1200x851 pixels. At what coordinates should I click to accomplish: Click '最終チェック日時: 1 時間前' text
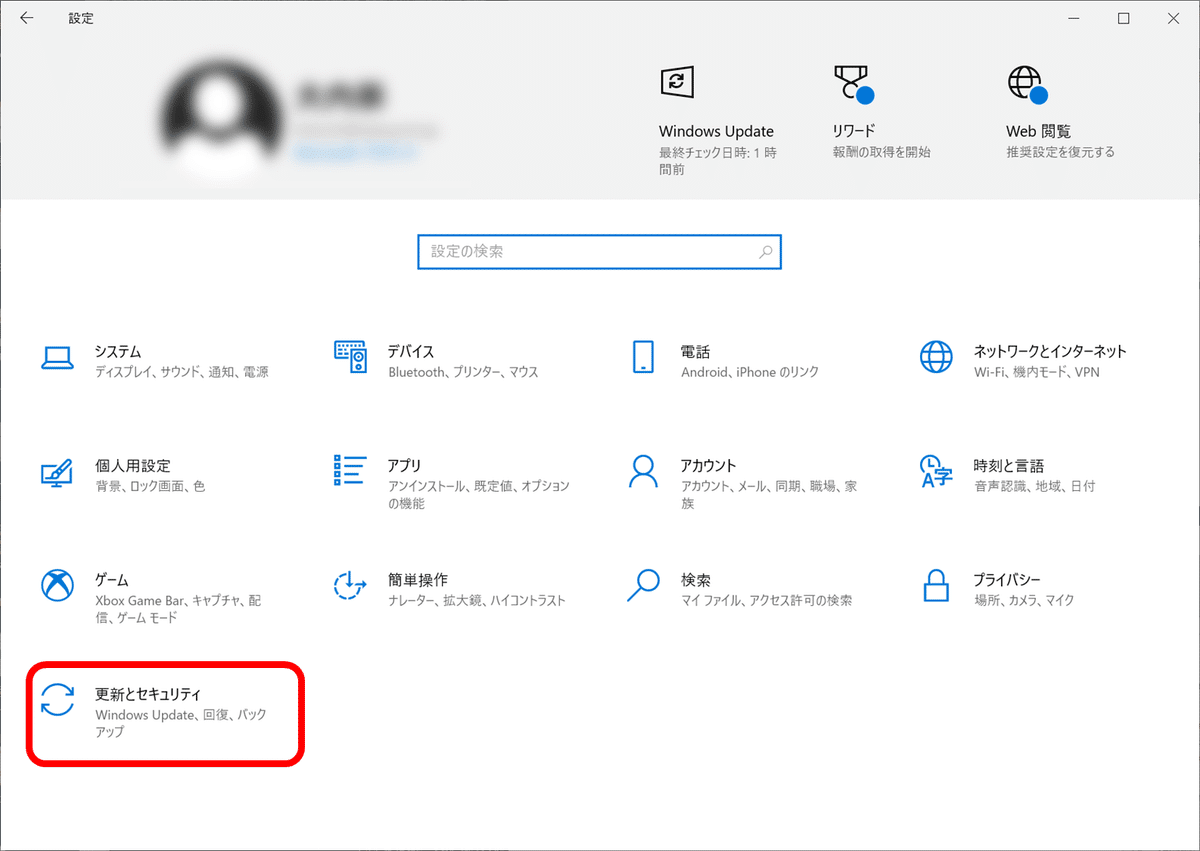pos(718,161)
